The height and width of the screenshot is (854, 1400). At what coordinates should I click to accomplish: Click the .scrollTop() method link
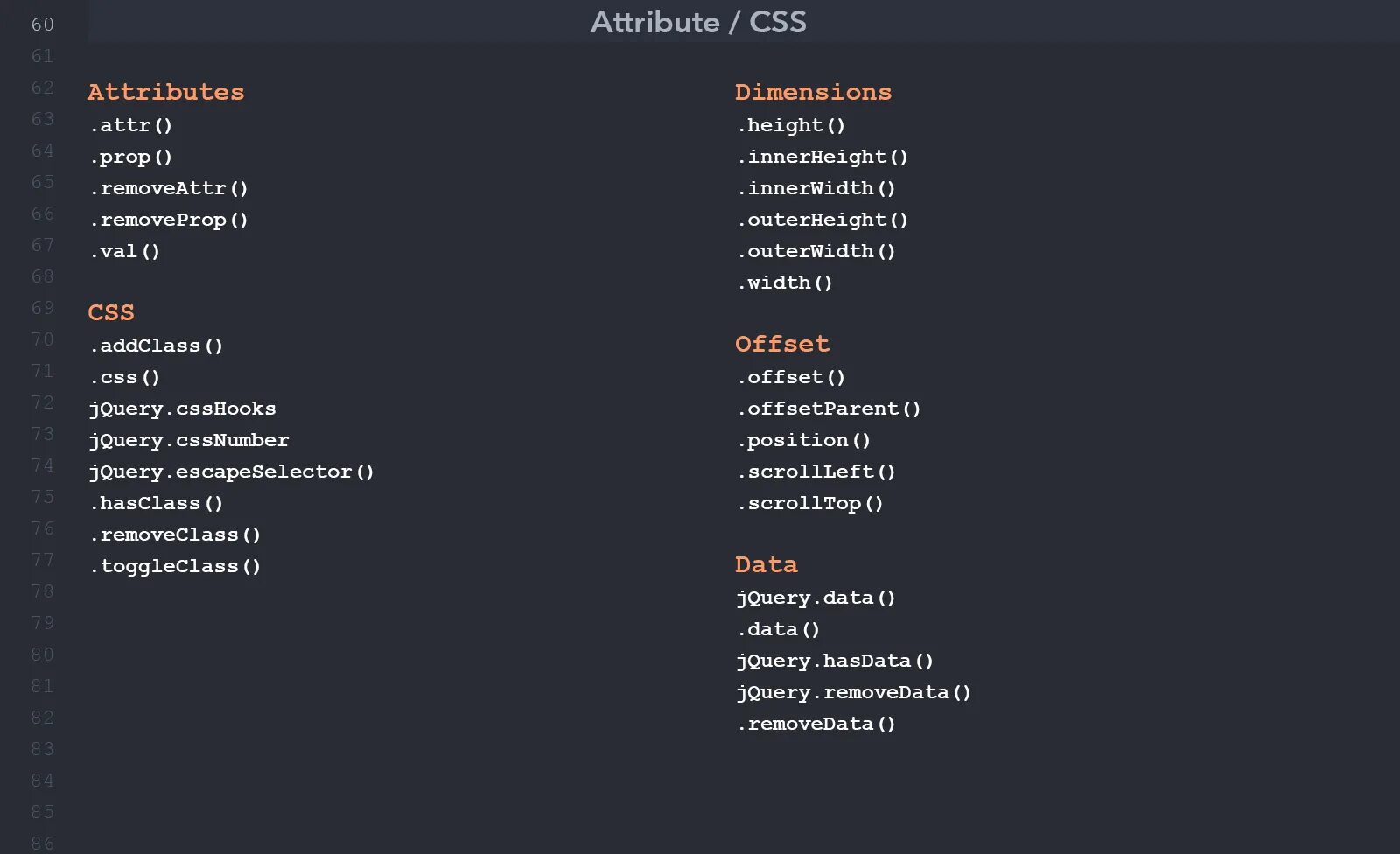[810, 503]
